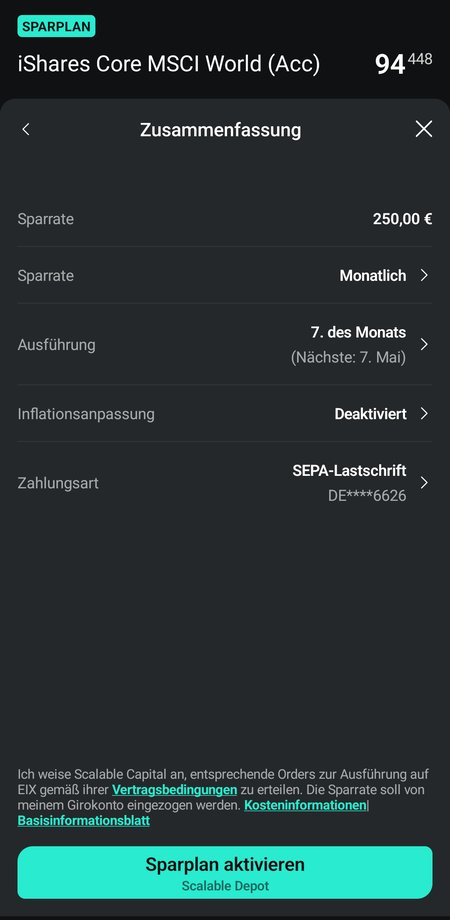Tap the SPARPLAN badge at the top
This screenshot has height=920, width=450.
[x=56, y=27]
